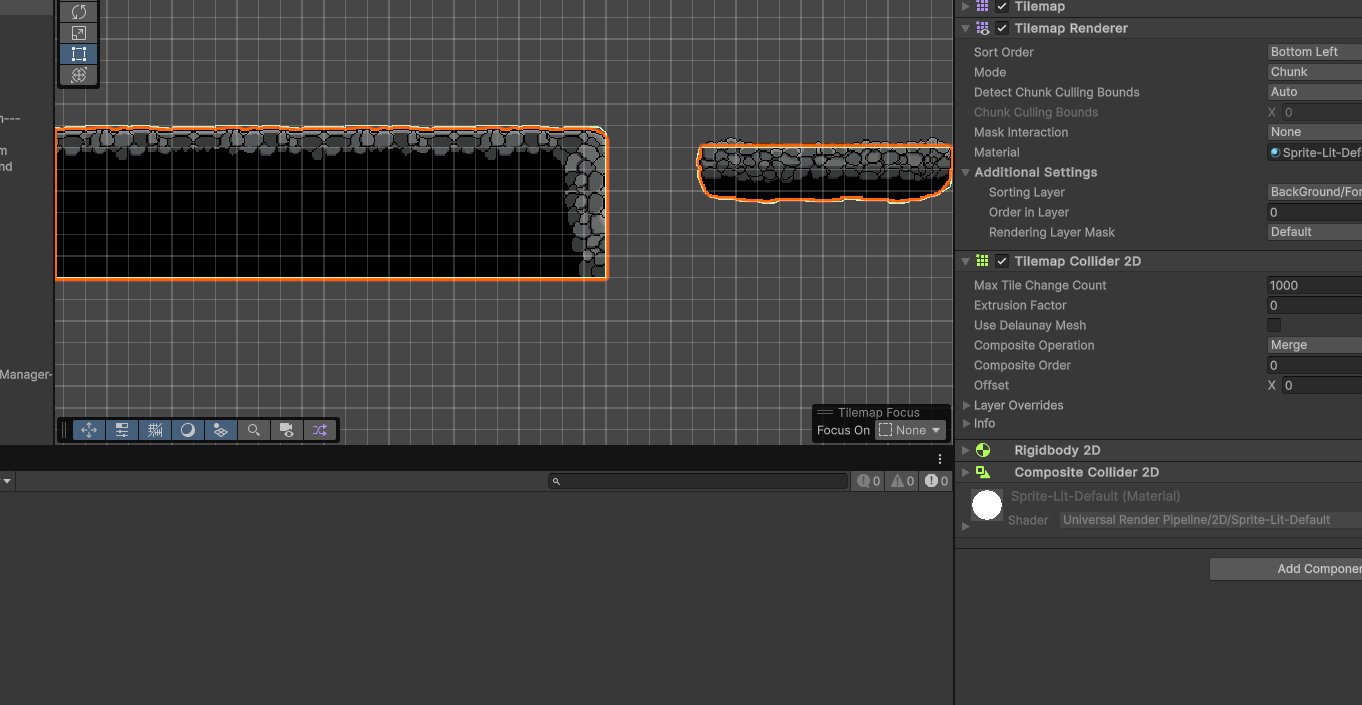
Task: Open the scene camera settings icon
Action: (287, 430)
